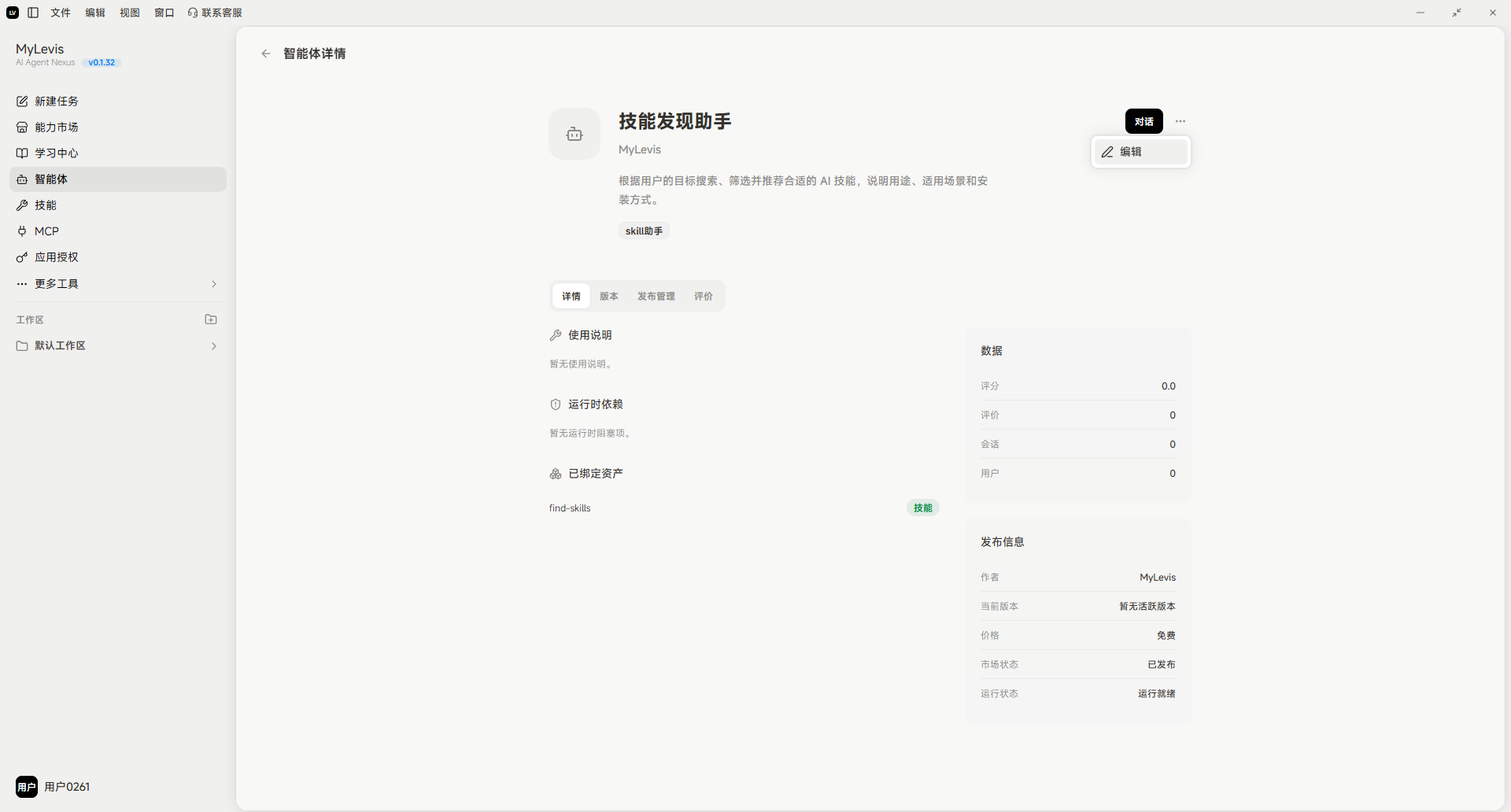The image size is (1511, 812).
Task: Click the robot avatar of 技能发现助手
Action: [574, 134]
